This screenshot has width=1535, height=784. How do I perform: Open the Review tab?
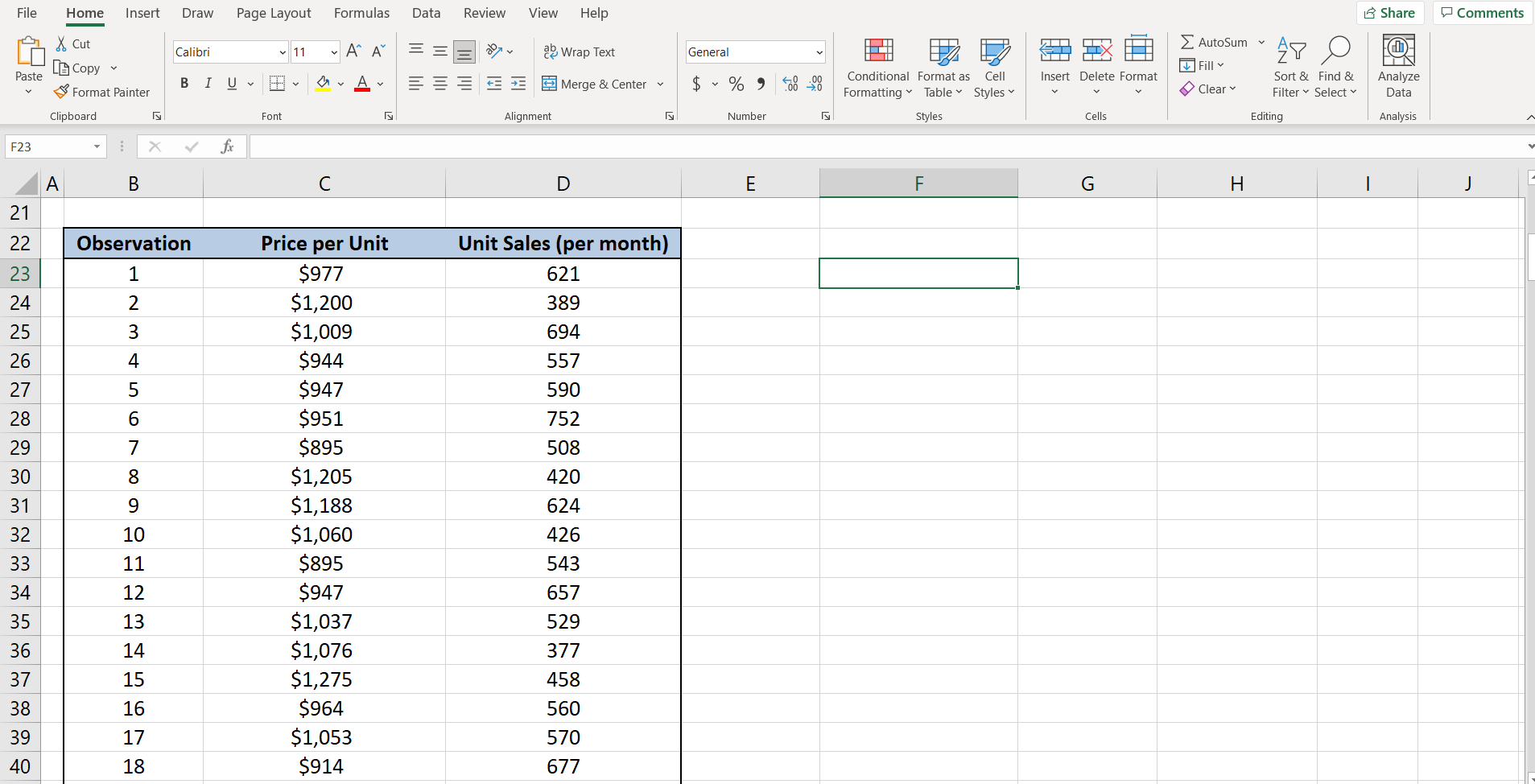pos(485,13)
